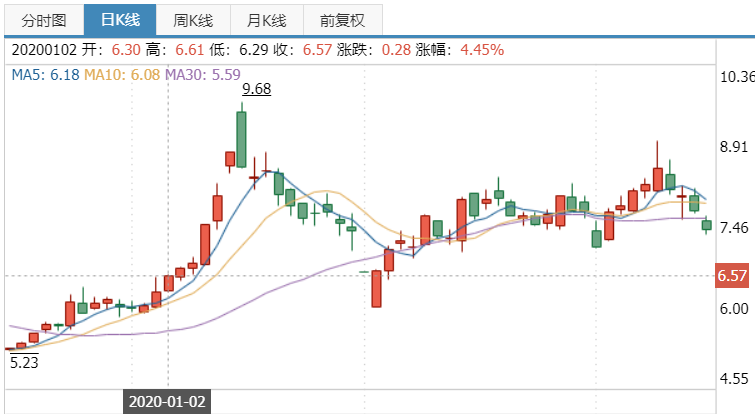Click the red 6.57 current price tag
Image resolution: width=755 pixels, height=414 pixels.
[x=732, y=275]
